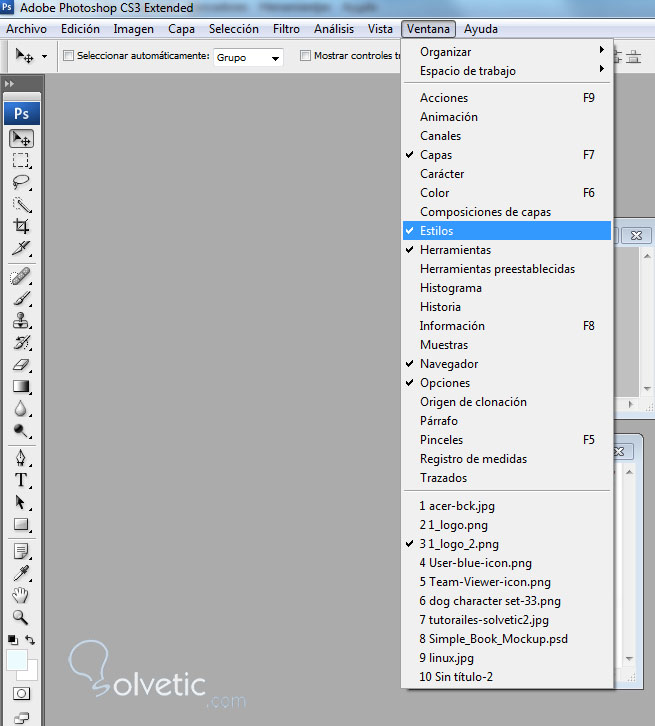Select the Magic Wand tool
This screenshot has width=655, height=726.
(21, 205)
